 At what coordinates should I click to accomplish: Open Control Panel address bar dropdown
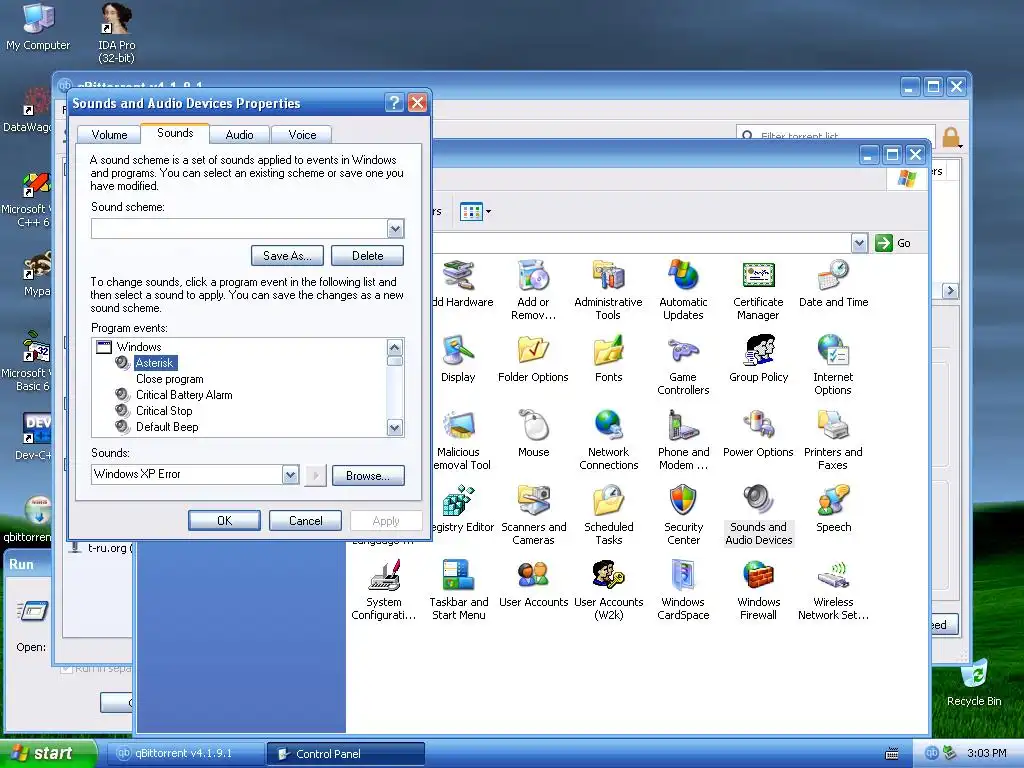click(859, 243)
